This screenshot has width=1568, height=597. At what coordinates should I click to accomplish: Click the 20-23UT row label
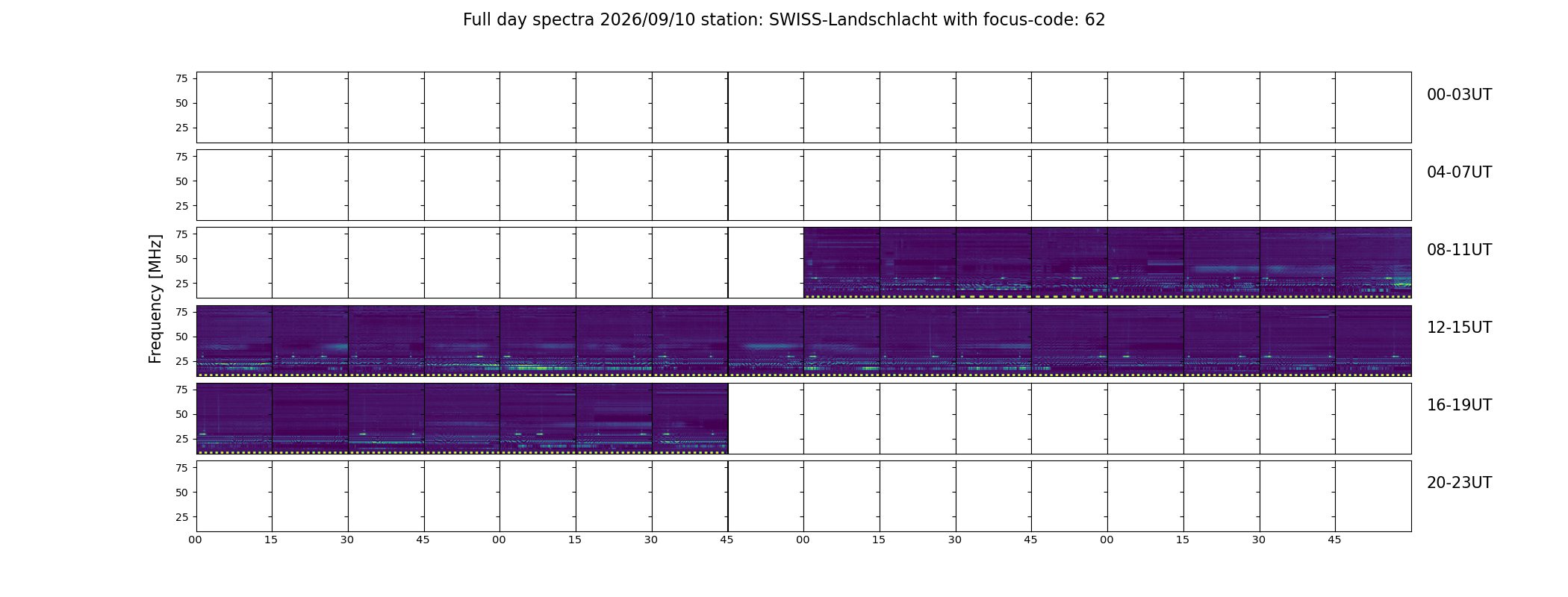pos(1459,483)
